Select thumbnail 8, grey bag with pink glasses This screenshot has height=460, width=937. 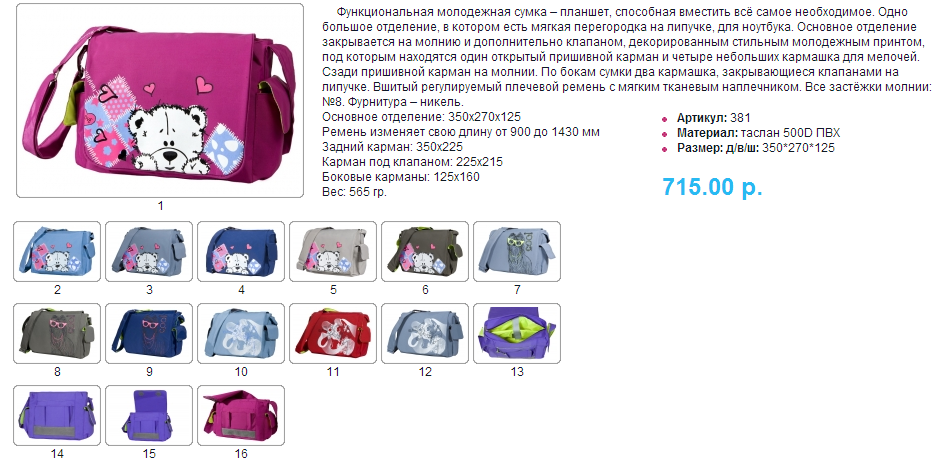point(57,333)
